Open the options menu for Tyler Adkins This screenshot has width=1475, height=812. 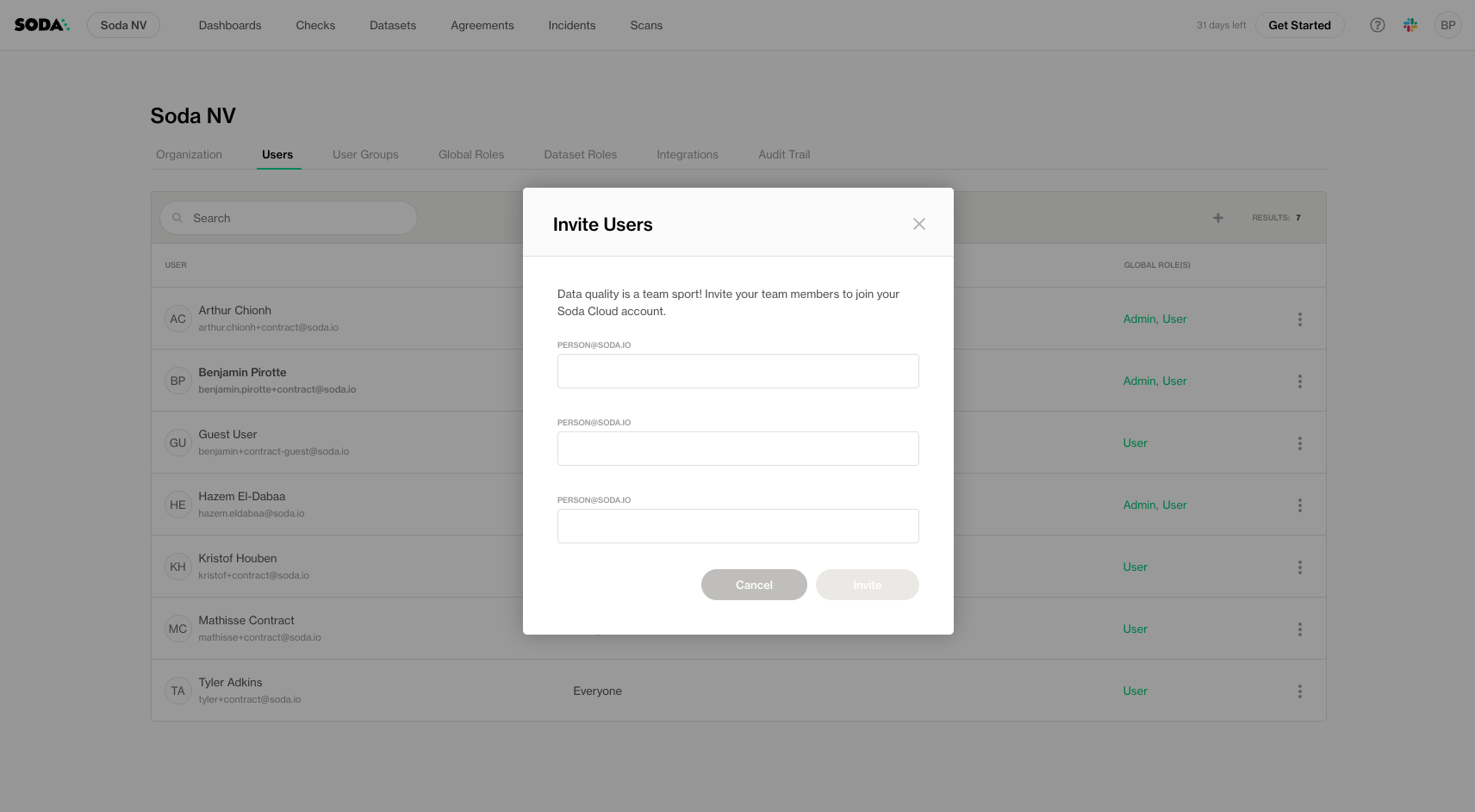pos(1299,691)
